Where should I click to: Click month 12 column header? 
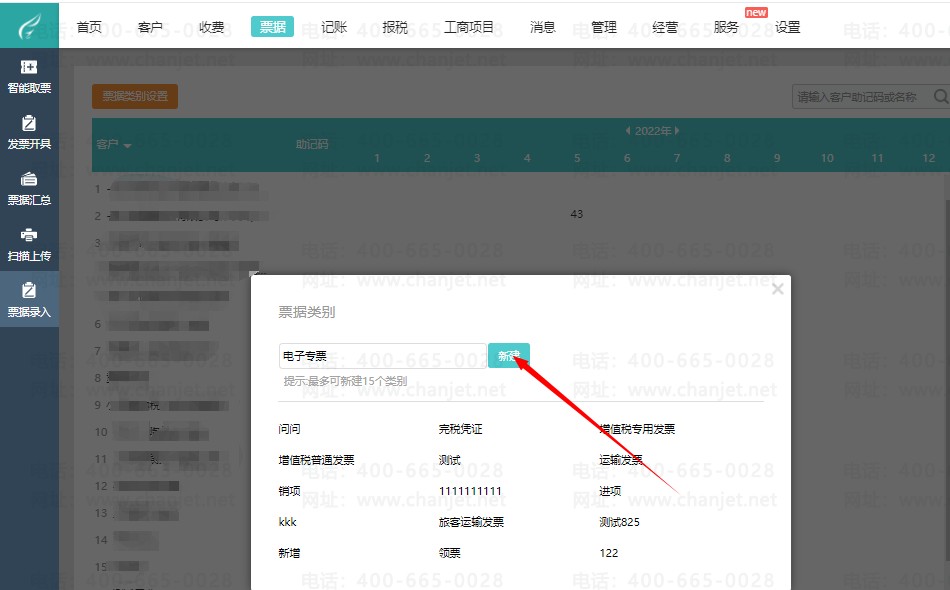pos(928,158)
